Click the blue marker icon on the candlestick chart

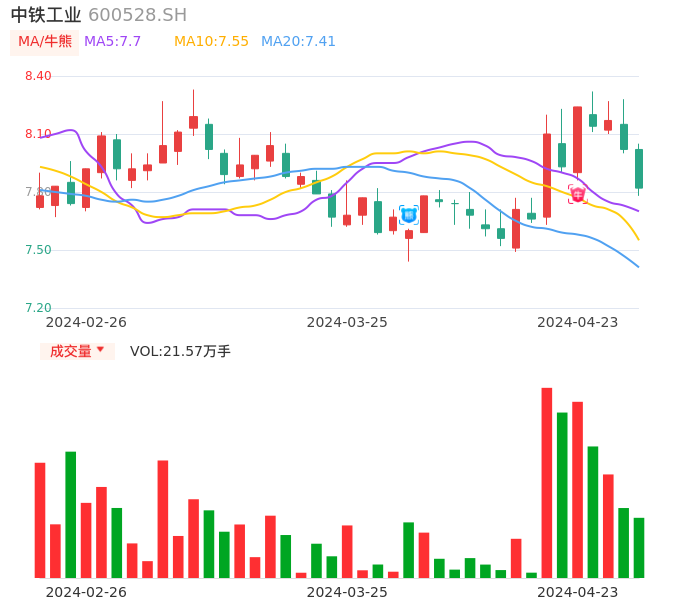tap(408, 214)
